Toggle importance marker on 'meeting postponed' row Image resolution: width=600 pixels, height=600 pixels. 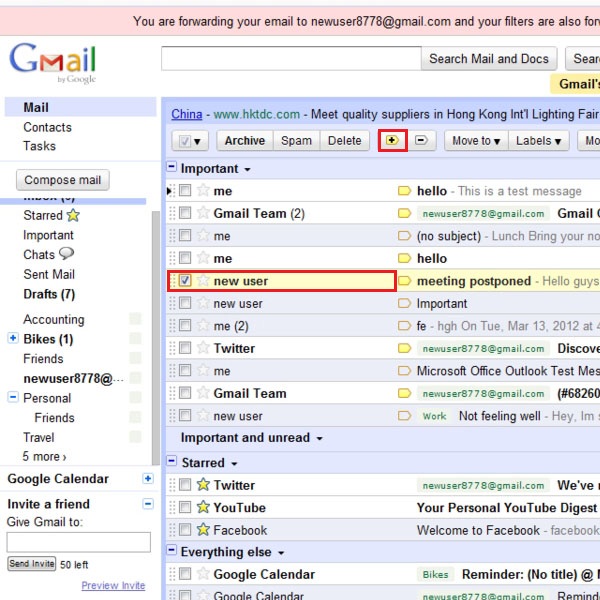tap(404, 281)
